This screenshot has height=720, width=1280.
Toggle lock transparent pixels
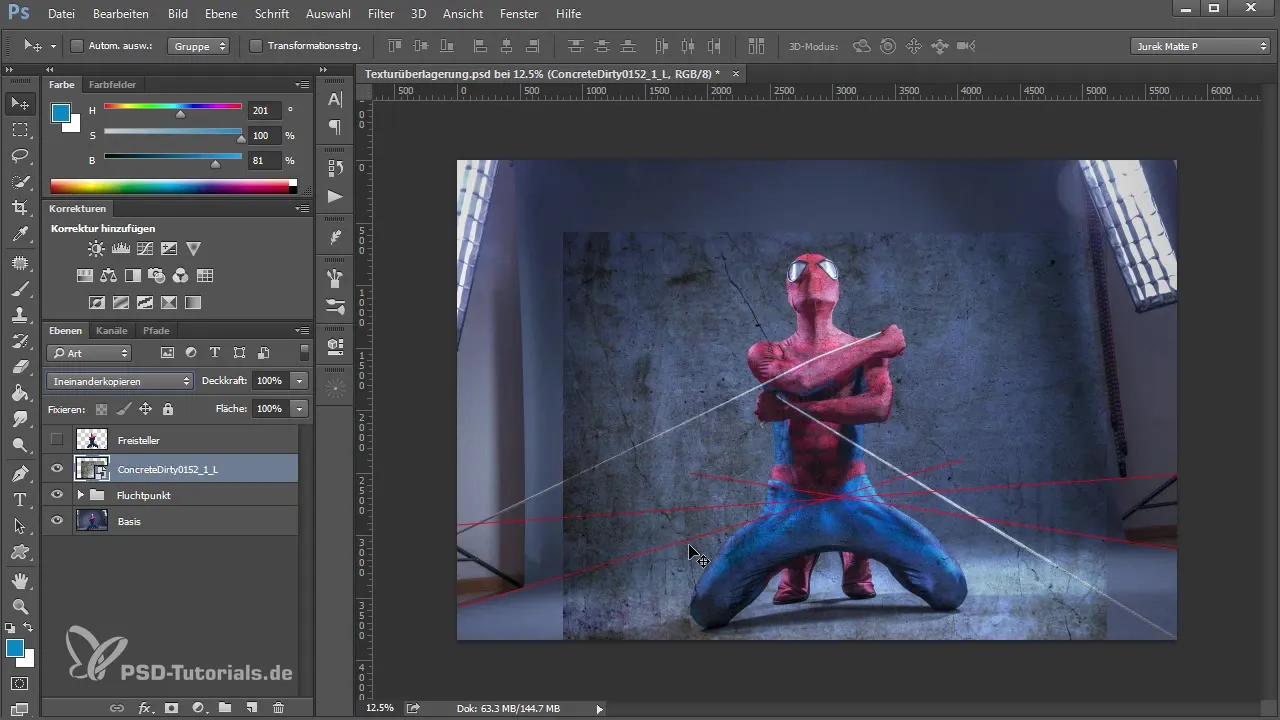pos(101,409)
